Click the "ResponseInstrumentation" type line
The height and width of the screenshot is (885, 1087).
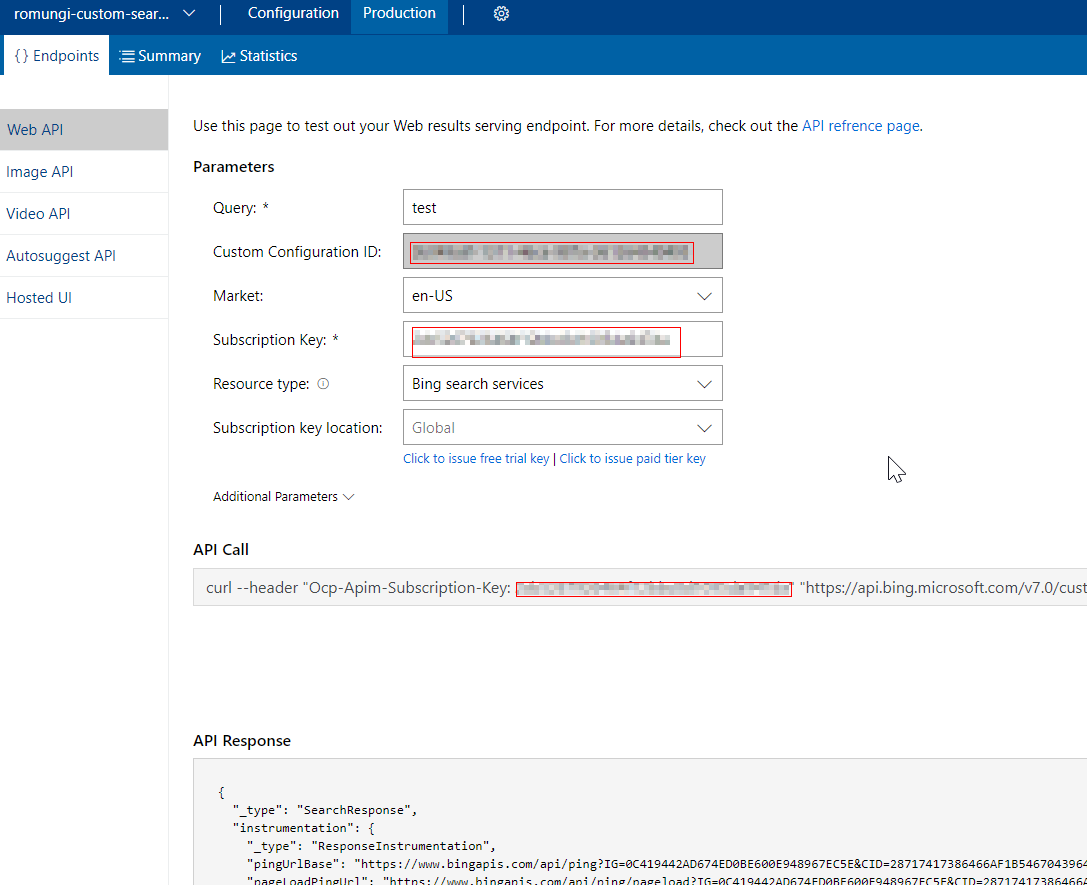point(372,846)
